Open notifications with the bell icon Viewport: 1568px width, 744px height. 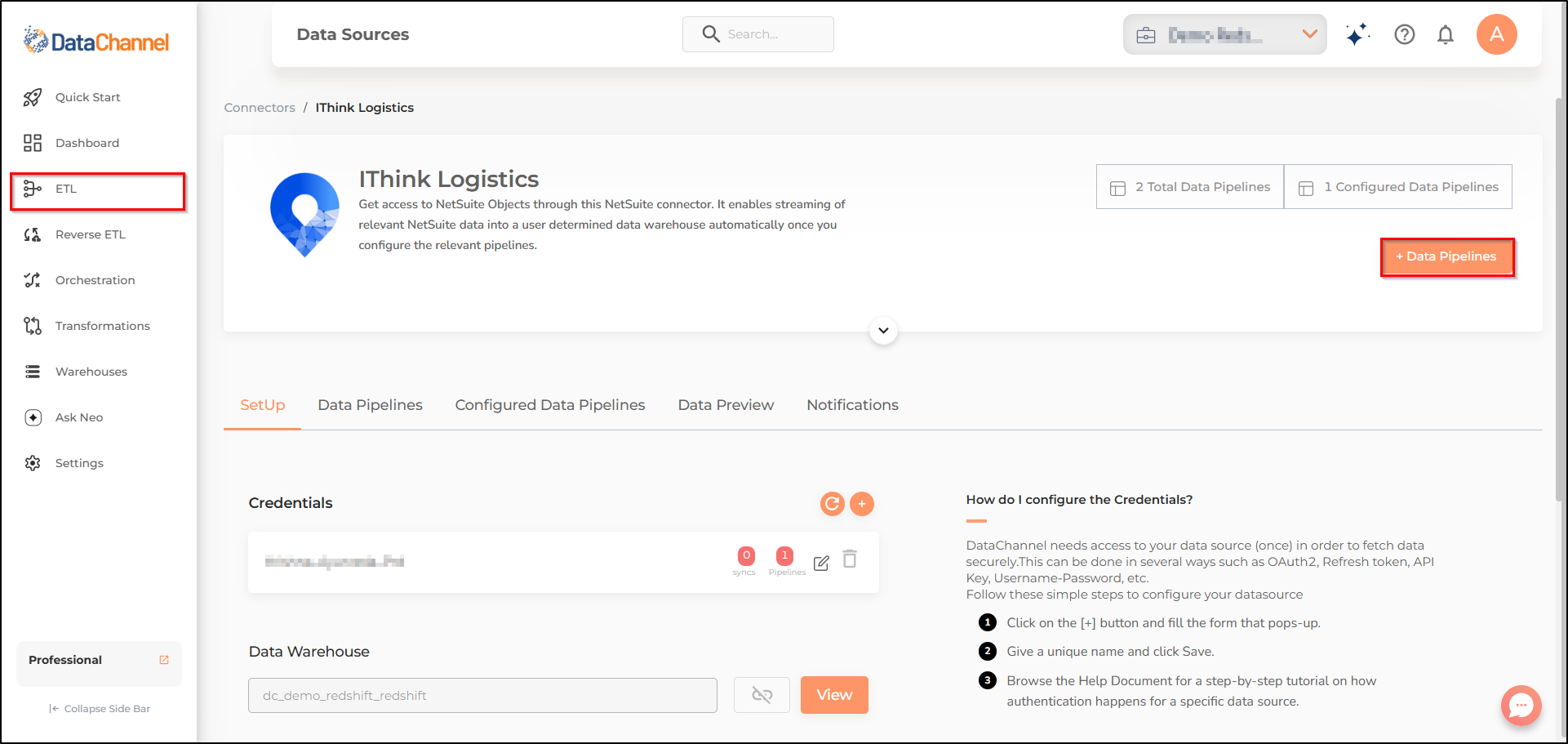(1446, 34)
